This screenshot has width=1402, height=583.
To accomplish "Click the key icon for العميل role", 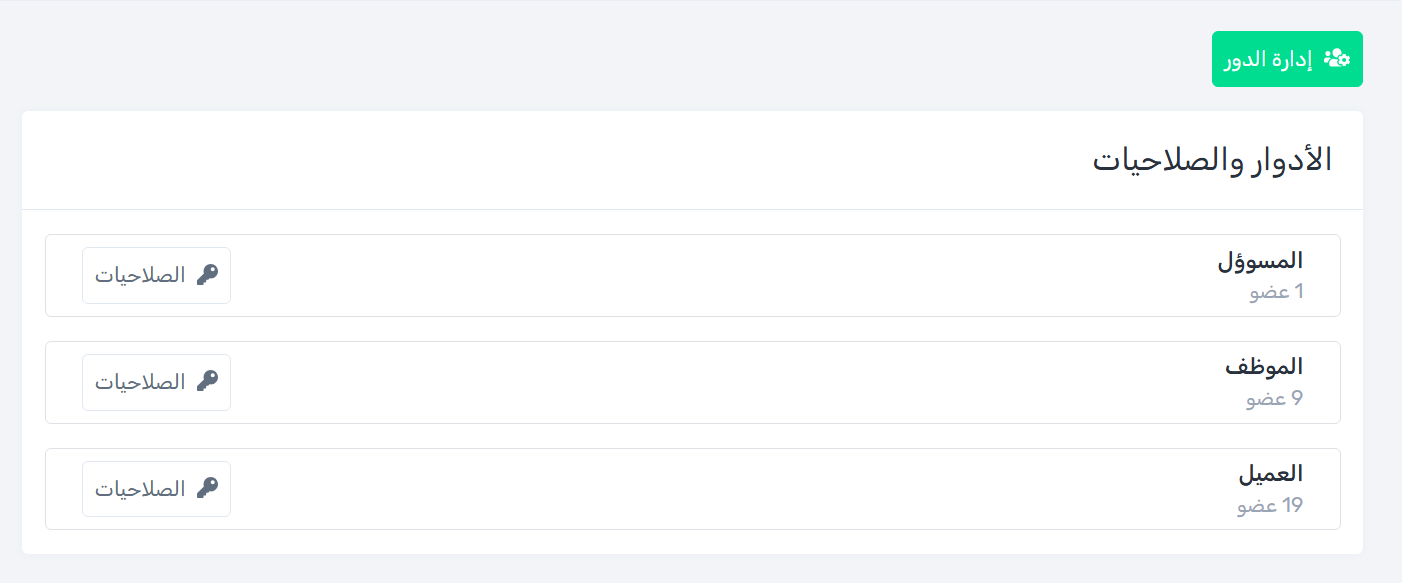I will click(x=207, y=489).
